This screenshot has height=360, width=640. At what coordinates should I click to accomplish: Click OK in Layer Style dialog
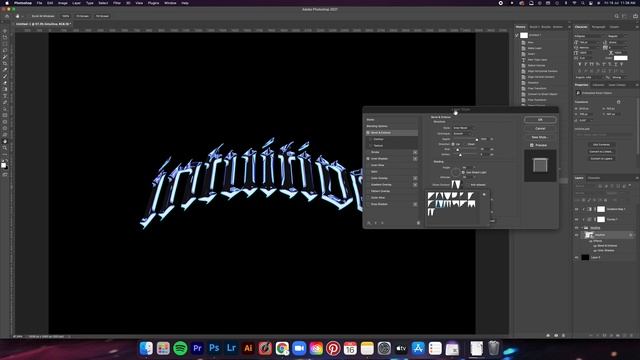coord(540,120)
